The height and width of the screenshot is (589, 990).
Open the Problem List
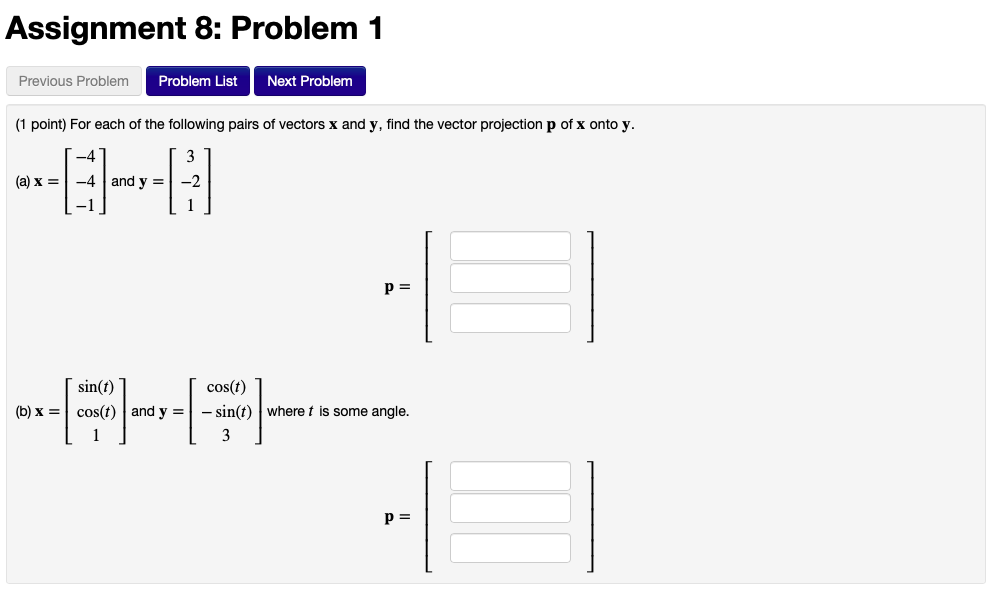[x=197, y=81]
